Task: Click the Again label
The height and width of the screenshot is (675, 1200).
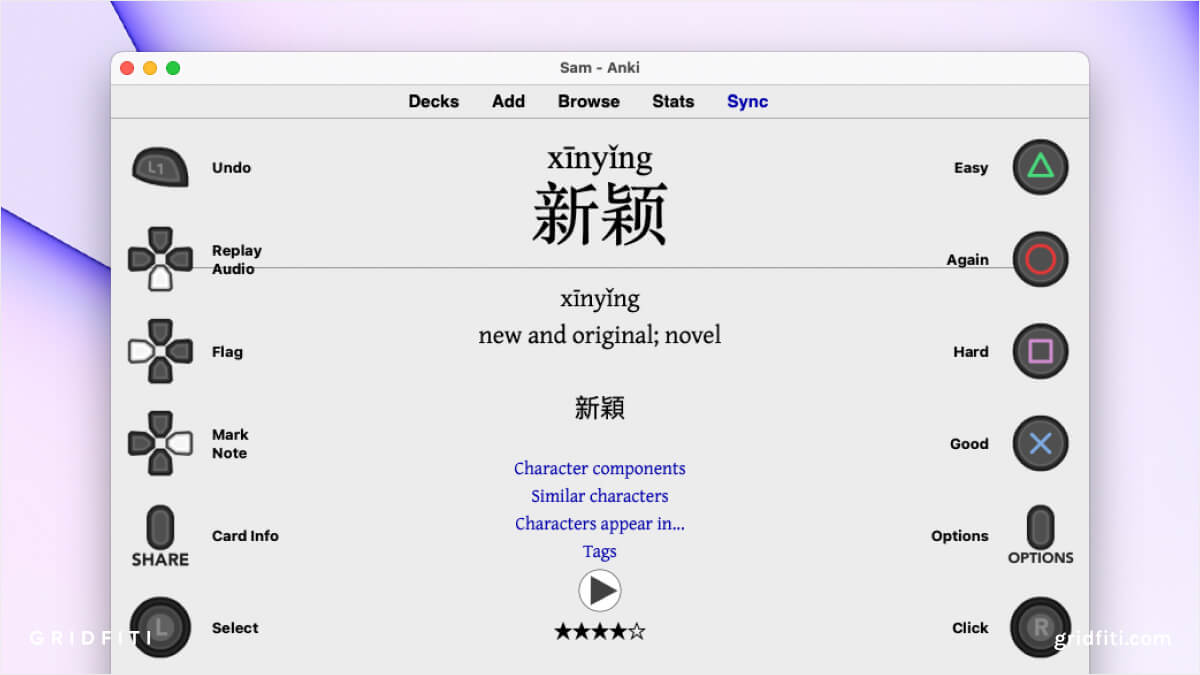Action: click(968, 259)
